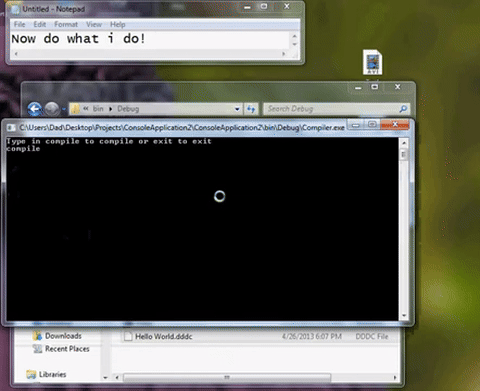The width and height of the screenshot is (480, 391).
Task: Select the AVI file icon on desktop
Action: pos(372,62)
